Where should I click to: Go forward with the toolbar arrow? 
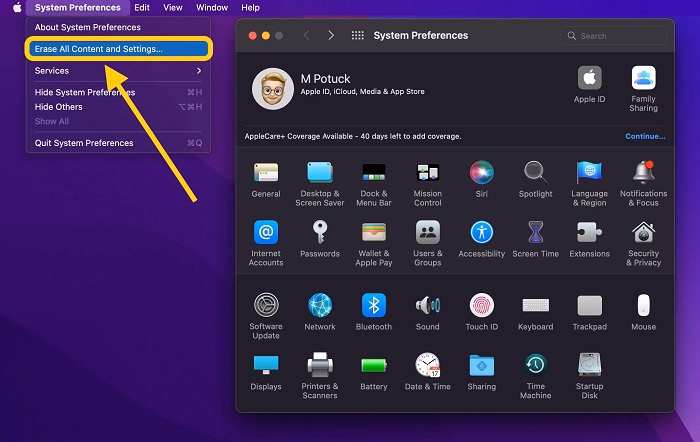coord(331,35)
